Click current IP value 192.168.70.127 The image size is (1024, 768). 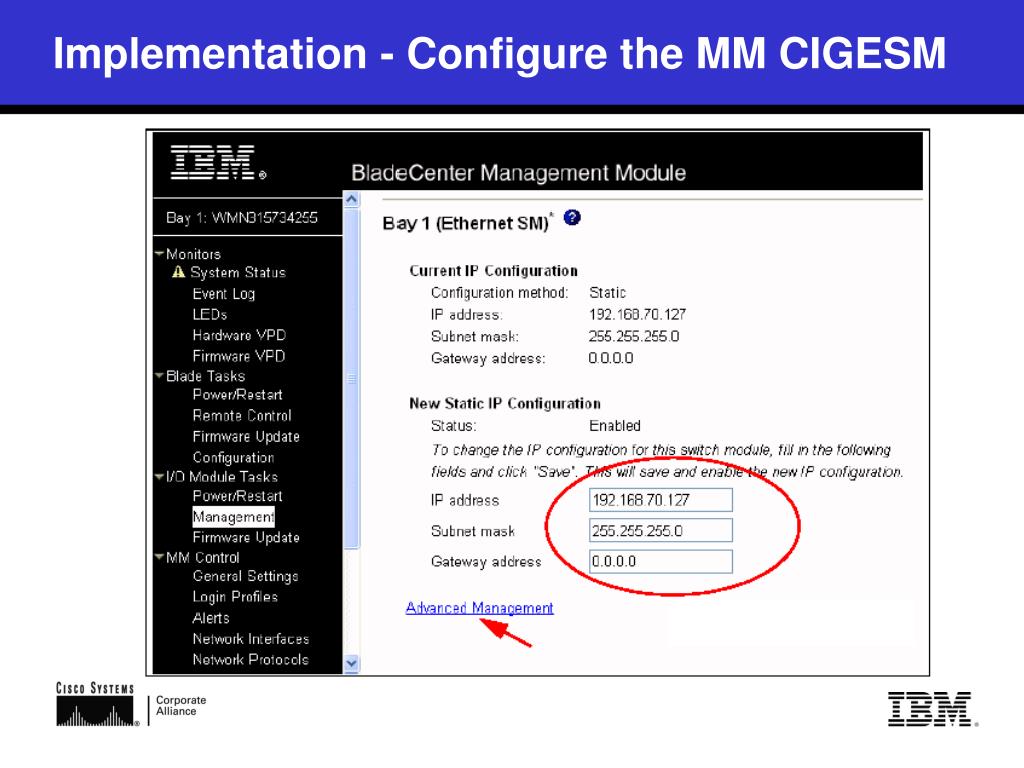637,315
